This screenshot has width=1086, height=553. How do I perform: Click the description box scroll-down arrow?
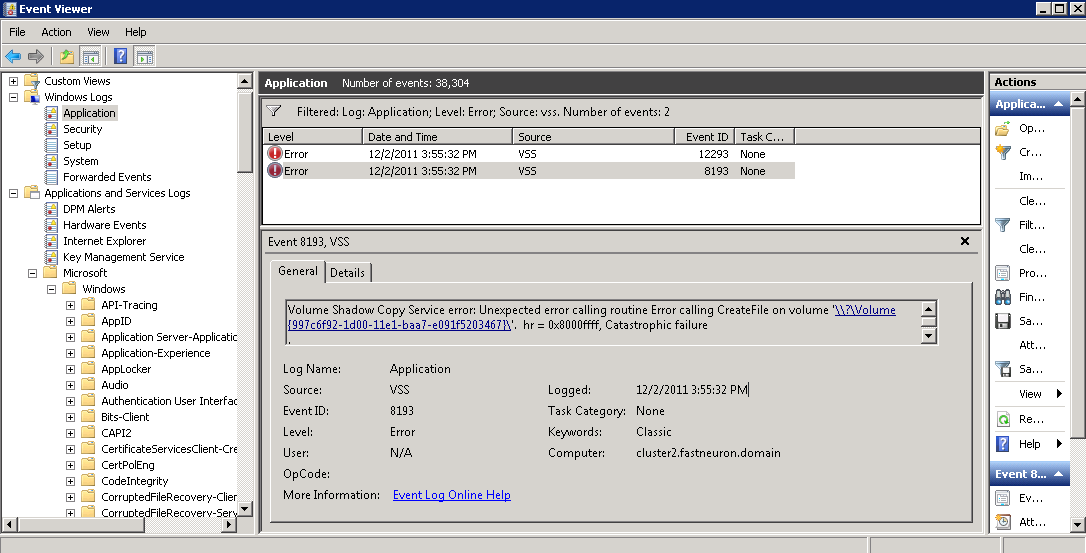pos(929,336)
